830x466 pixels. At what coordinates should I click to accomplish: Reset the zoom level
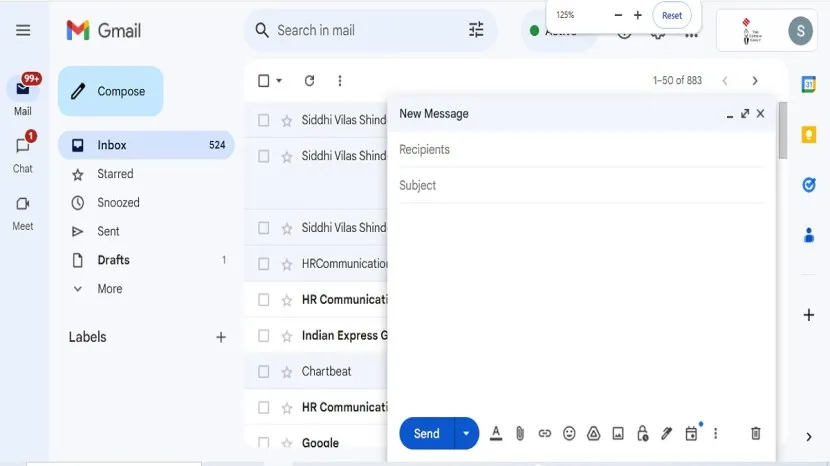[x=672, y=15]
